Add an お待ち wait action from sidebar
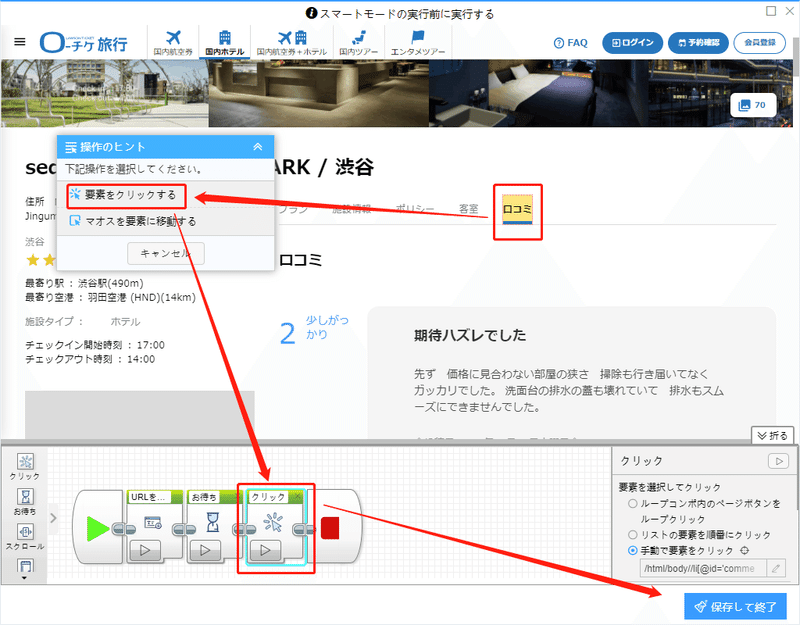The width and height of the screenshot is (800, 625). tap(25, 502)
